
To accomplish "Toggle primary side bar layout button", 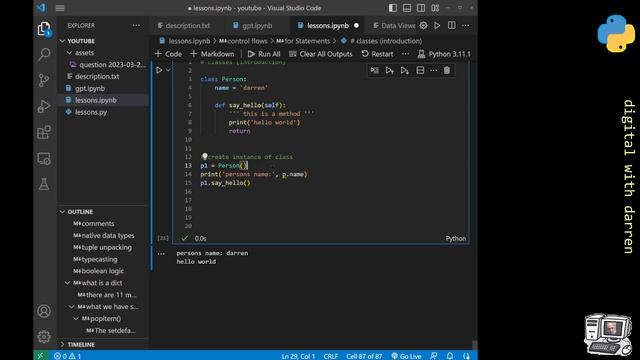I will coord(393,8).
